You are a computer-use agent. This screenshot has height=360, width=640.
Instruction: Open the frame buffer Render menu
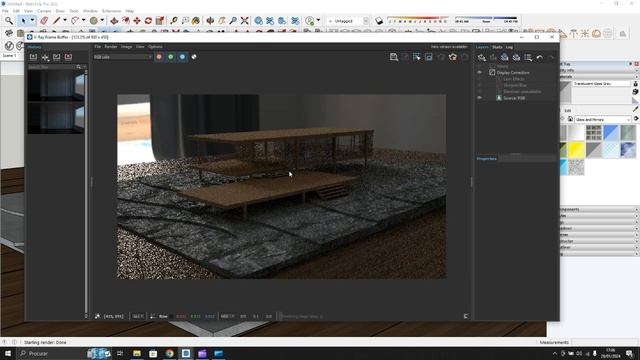tap(111, 47)
